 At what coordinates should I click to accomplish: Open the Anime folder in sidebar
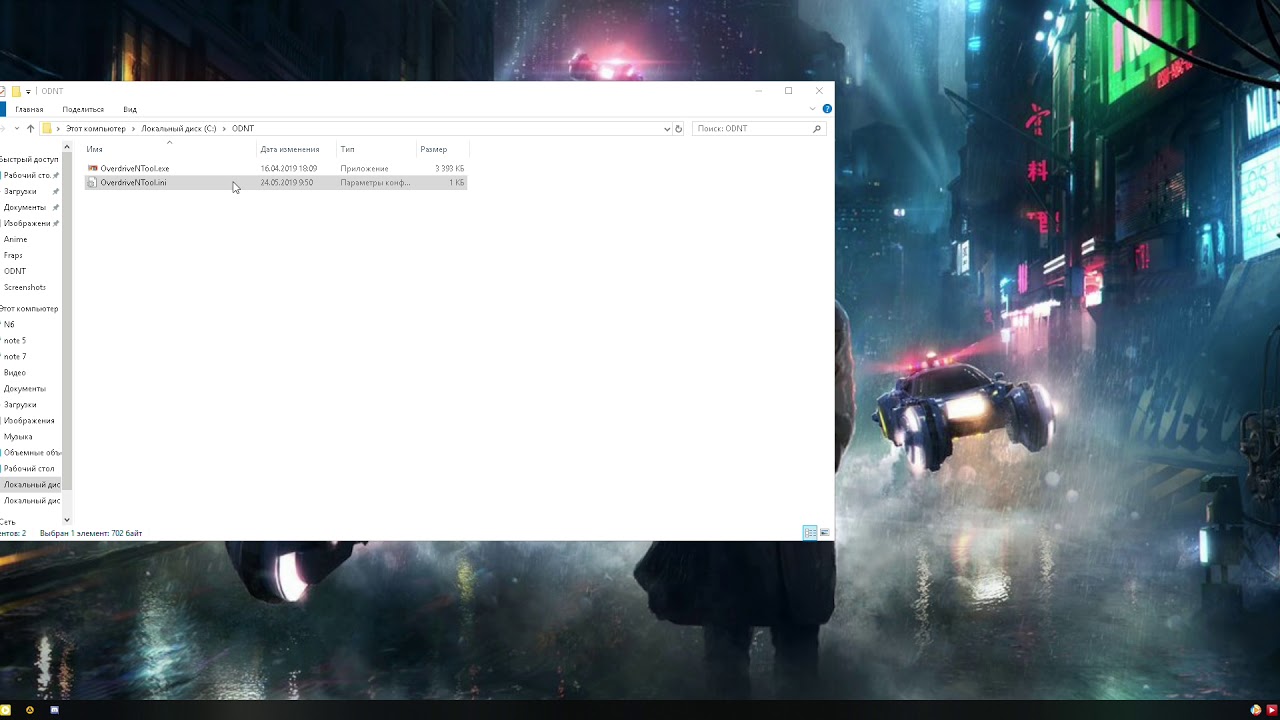coord(15,239)
